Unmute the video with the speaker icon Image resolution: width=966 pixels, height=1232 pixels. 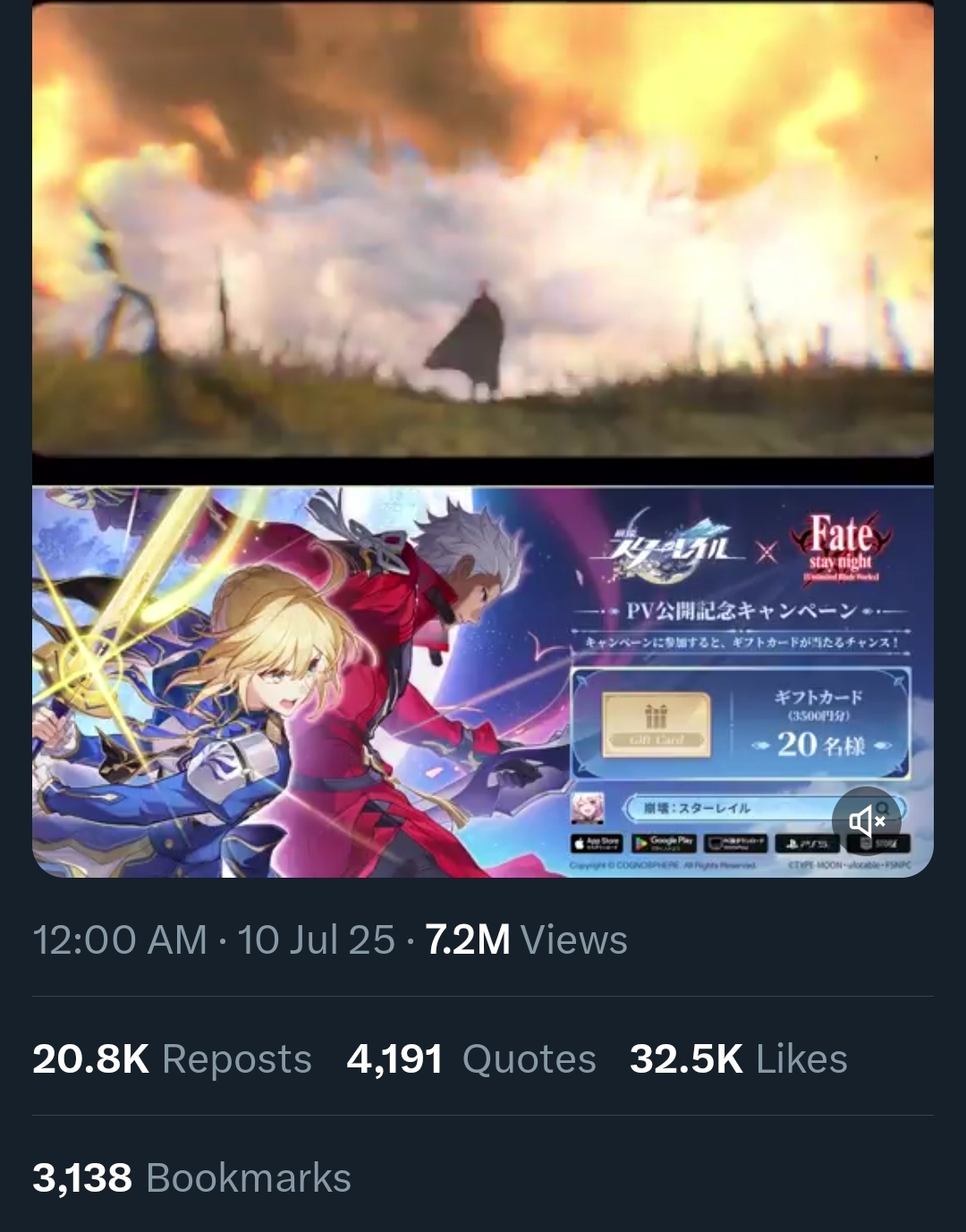pos(866,820)
